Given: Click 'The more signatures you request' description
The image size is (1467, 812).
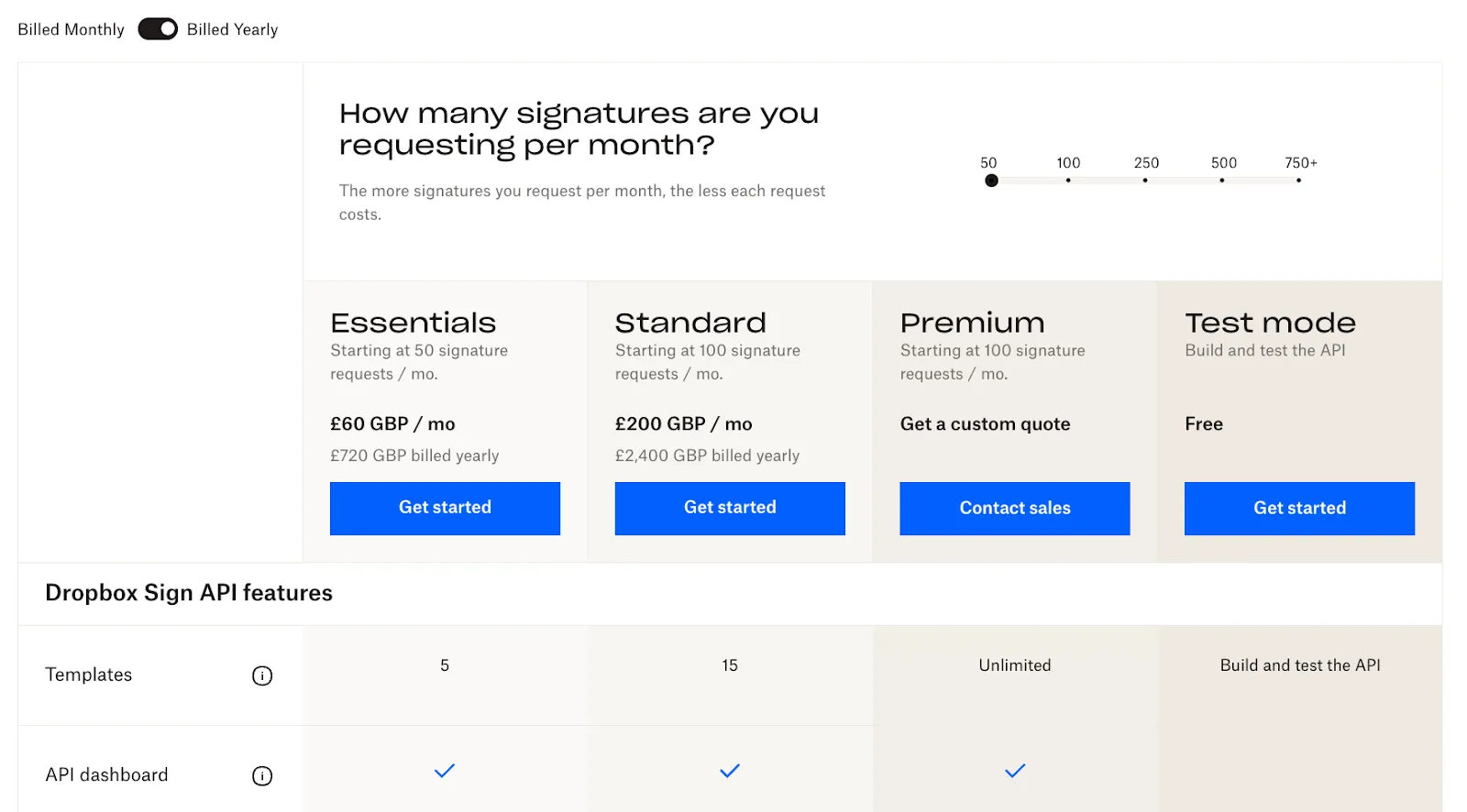Looking at the screenshot, I should tap(582, 203).
